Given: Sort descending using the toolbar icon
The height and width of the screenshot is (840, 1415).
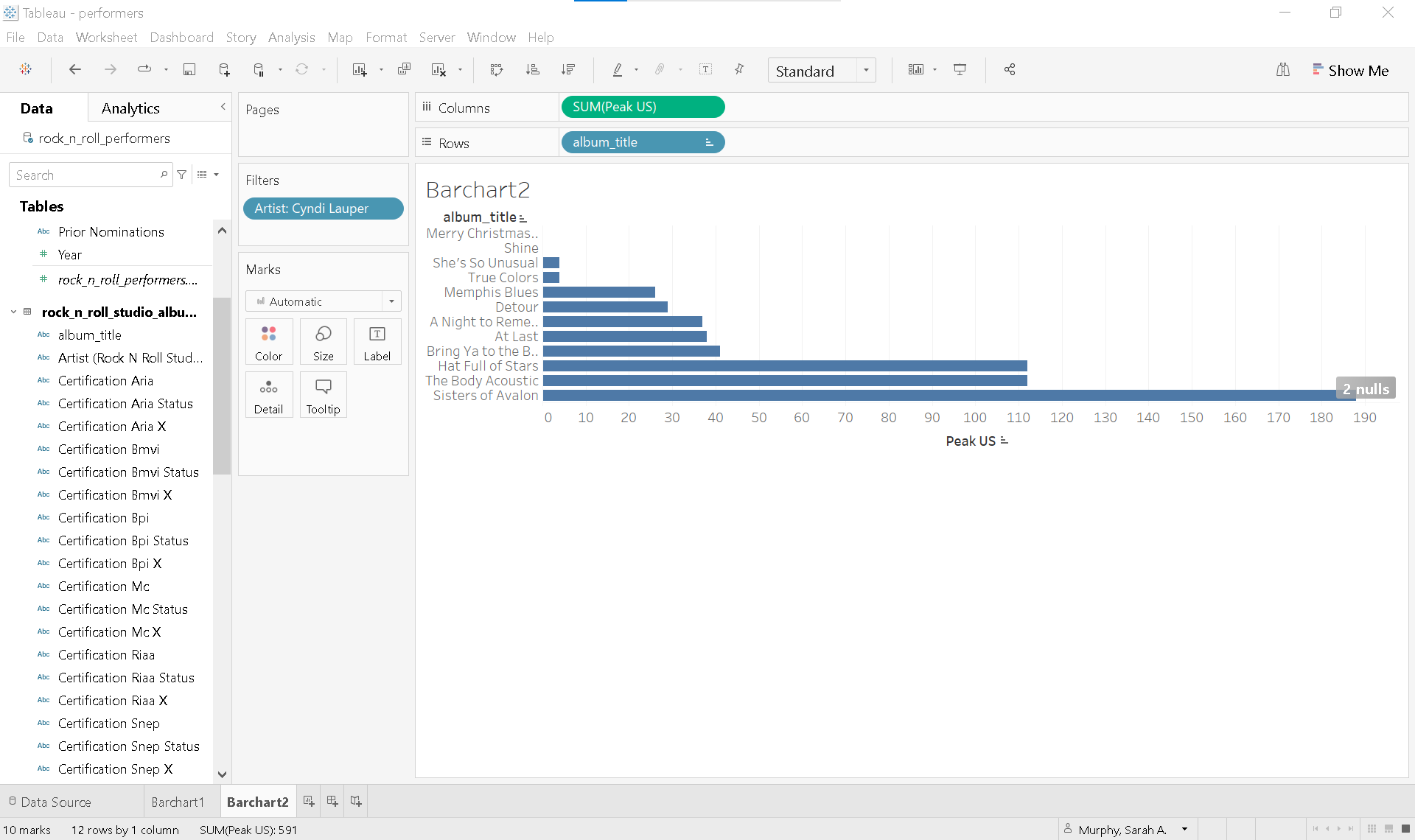Looking at the screenshot, I should pyautogui.click(x=567, y=69).
